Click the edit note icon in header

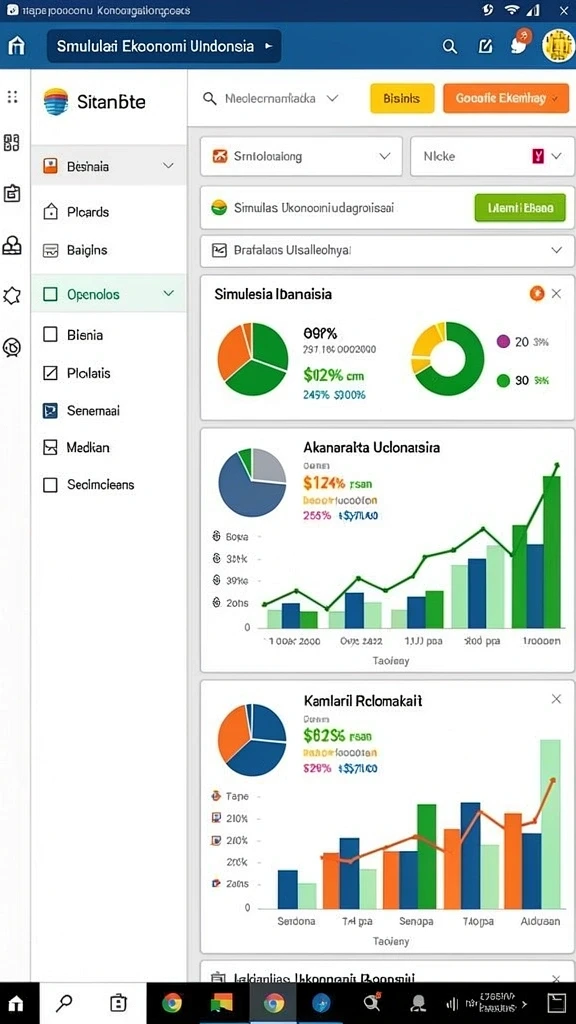point(485,46)
